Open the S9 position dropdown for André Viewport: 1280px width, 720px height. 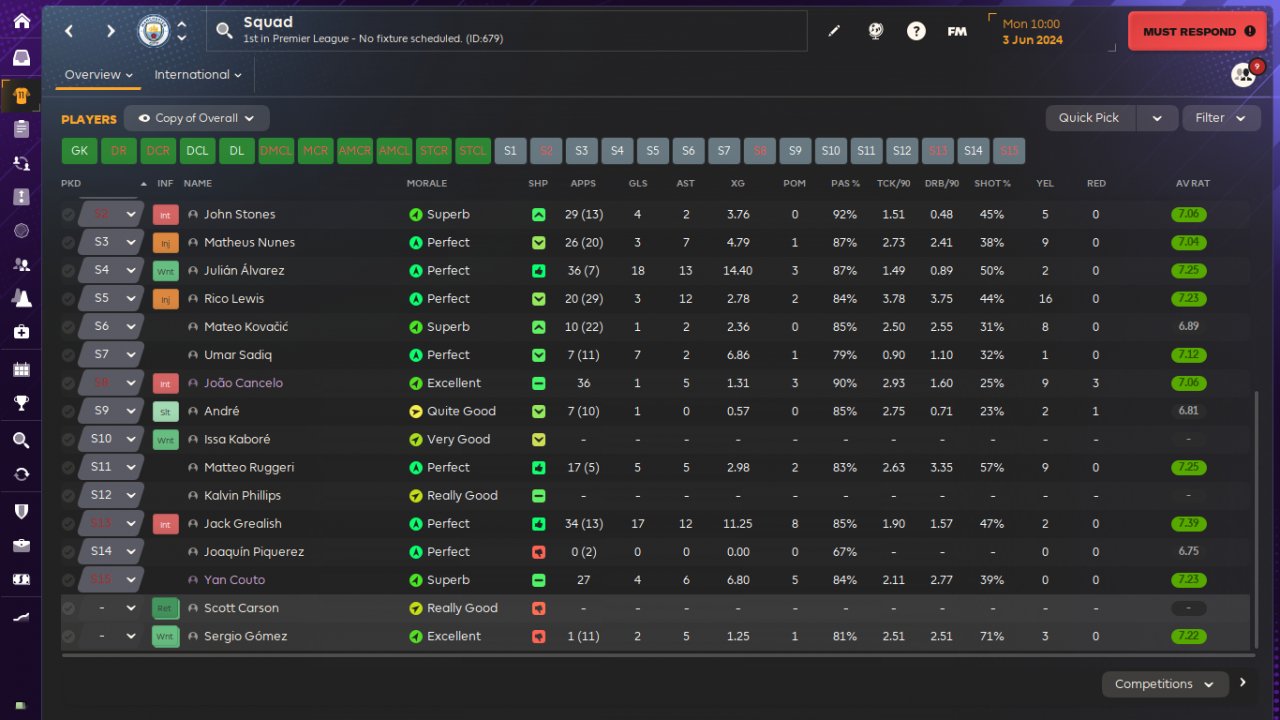pos(111,411)
